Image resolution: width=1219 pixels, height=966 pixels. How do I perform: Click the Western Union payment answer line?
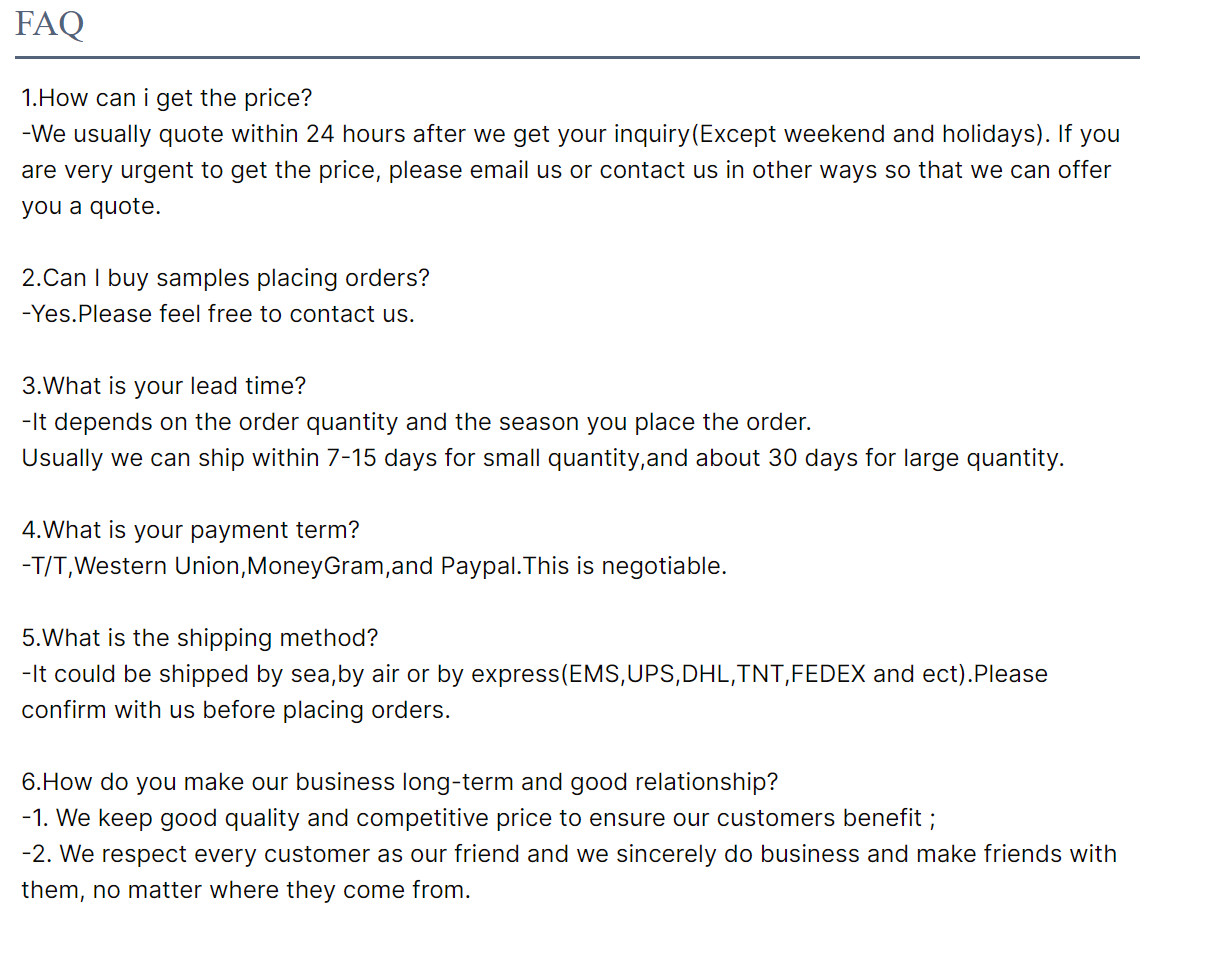[374, 566]
